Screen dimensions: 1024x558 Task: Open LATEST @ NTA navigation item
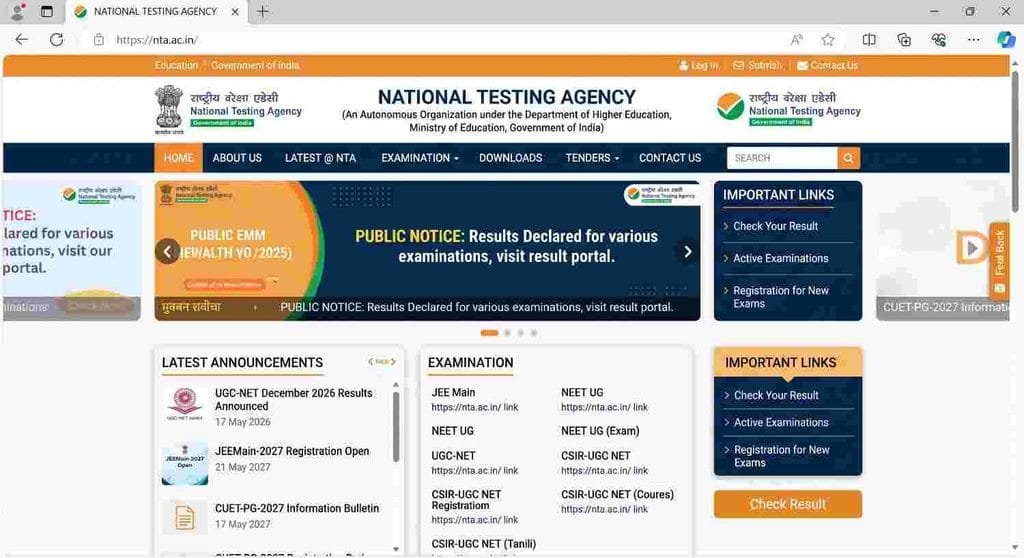pyautogui.click(x=320, y=158)
